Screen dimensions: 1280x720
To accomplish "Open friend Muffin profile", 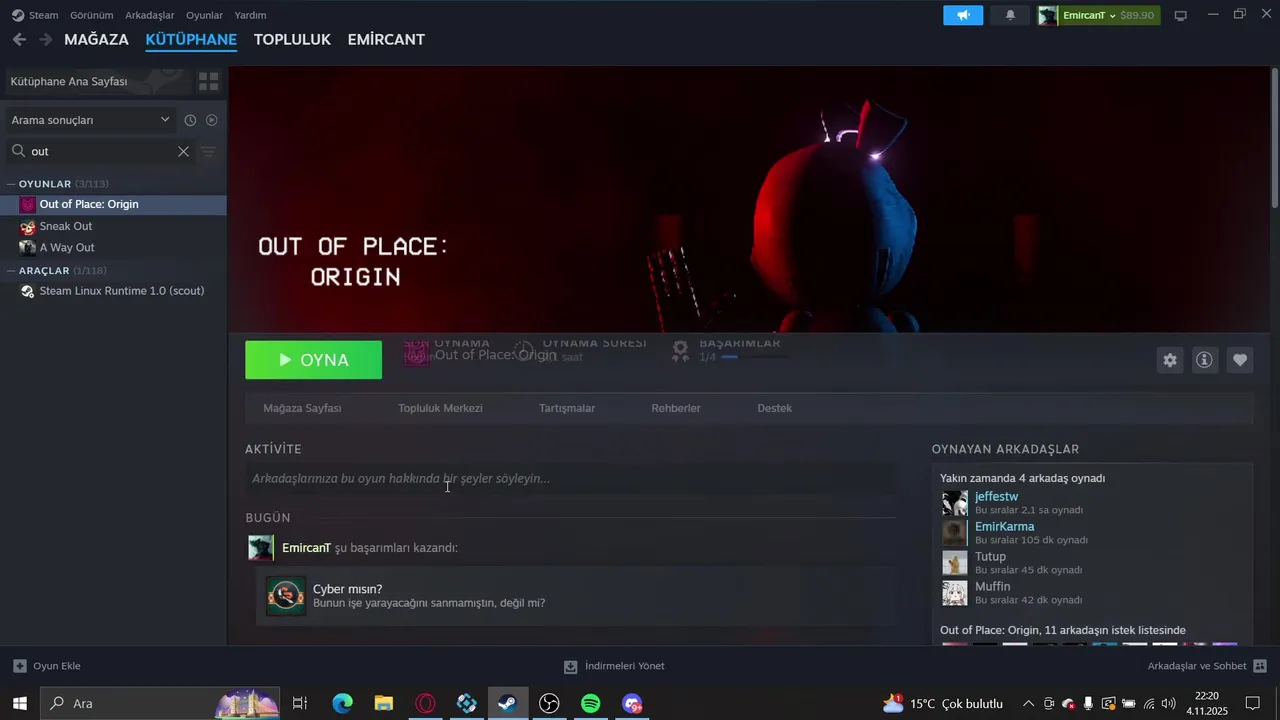I will pyautogui.click(x=993, y=587).
